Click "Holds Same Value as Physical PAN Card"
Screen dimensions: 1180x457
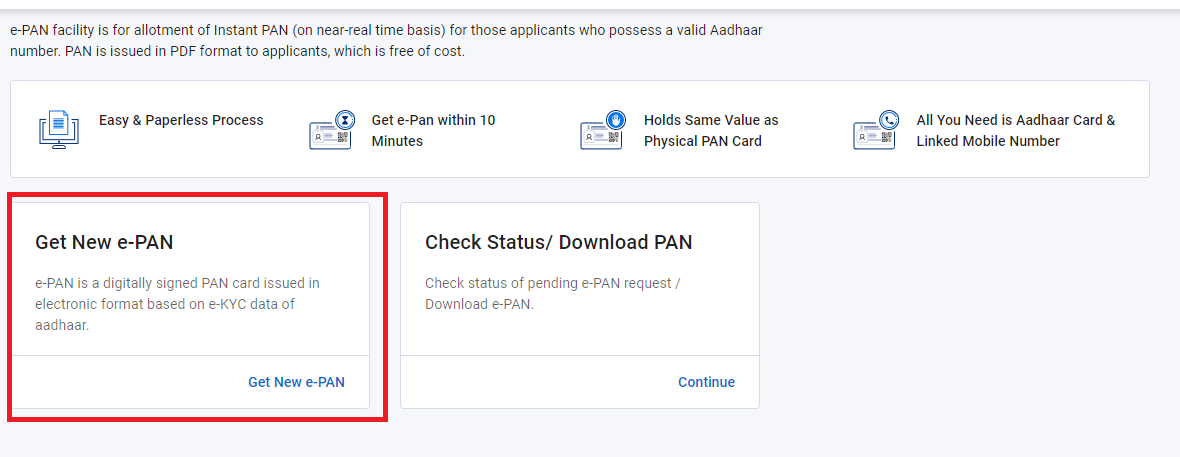[x=710, y=130]
